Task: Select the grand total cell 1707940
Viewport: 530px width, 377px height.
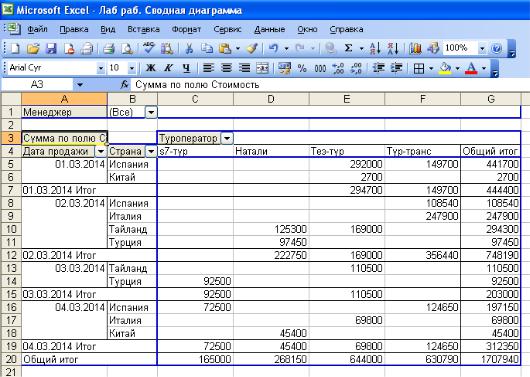Action: coord(491,359)
